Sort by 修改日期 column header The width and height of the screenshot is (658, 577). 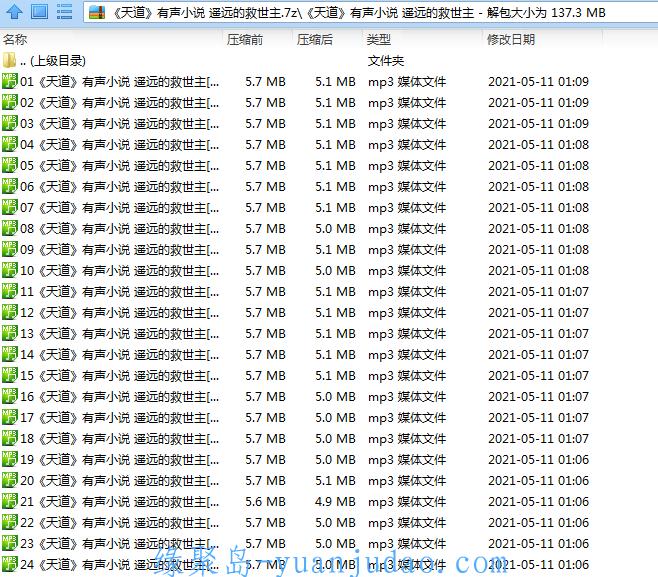coord(511,39)
